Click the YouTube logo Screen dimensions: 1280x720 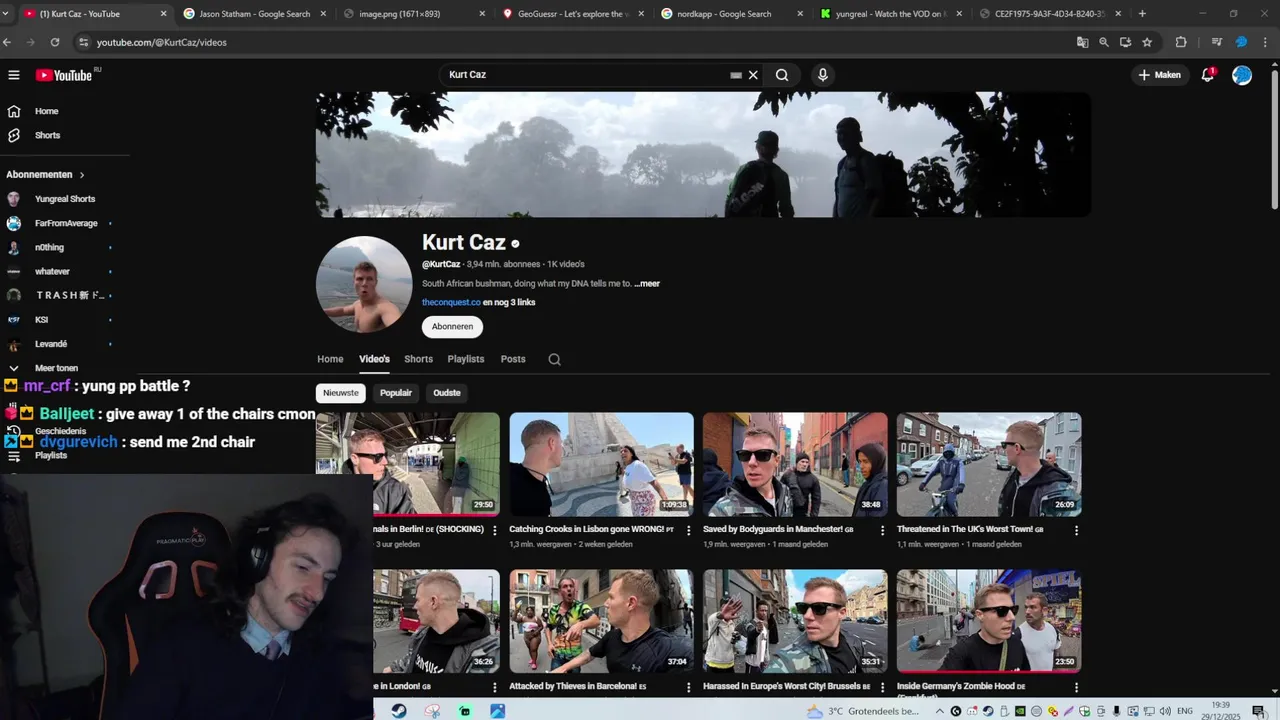click(64, 75)
